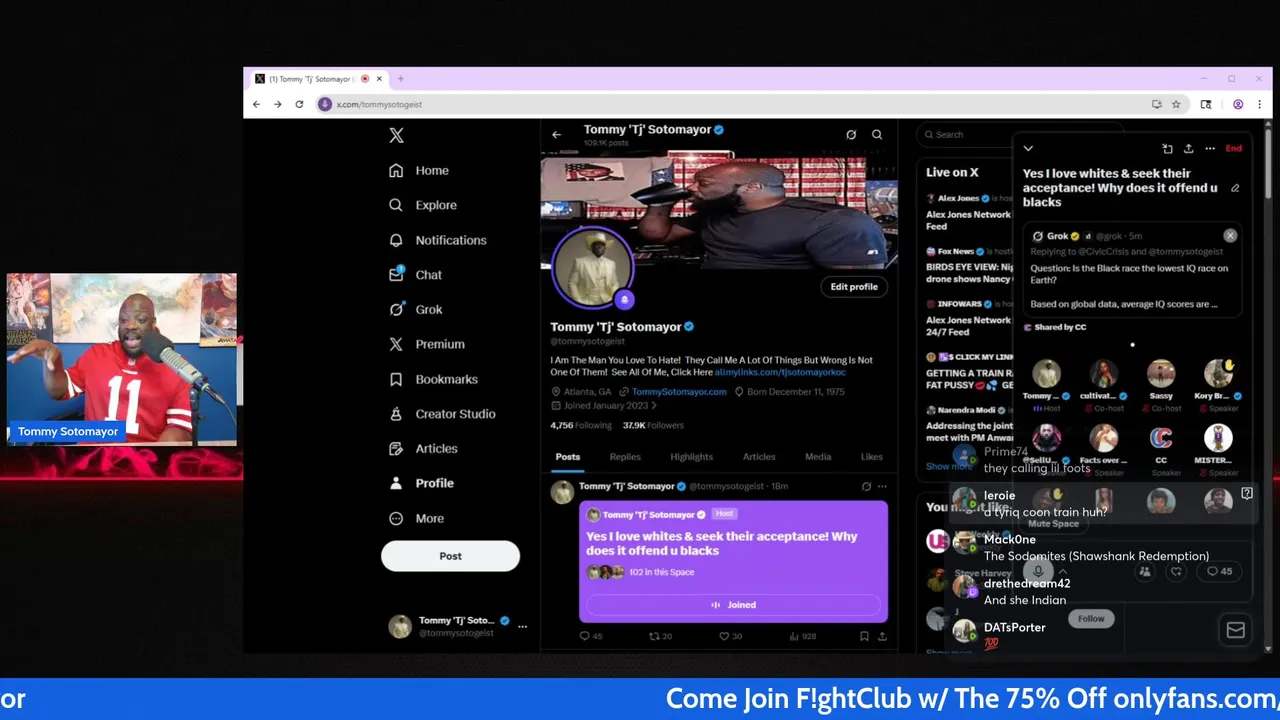1280x720 pixels.
Task: Switch to the Likes tab
Action: 872,457
